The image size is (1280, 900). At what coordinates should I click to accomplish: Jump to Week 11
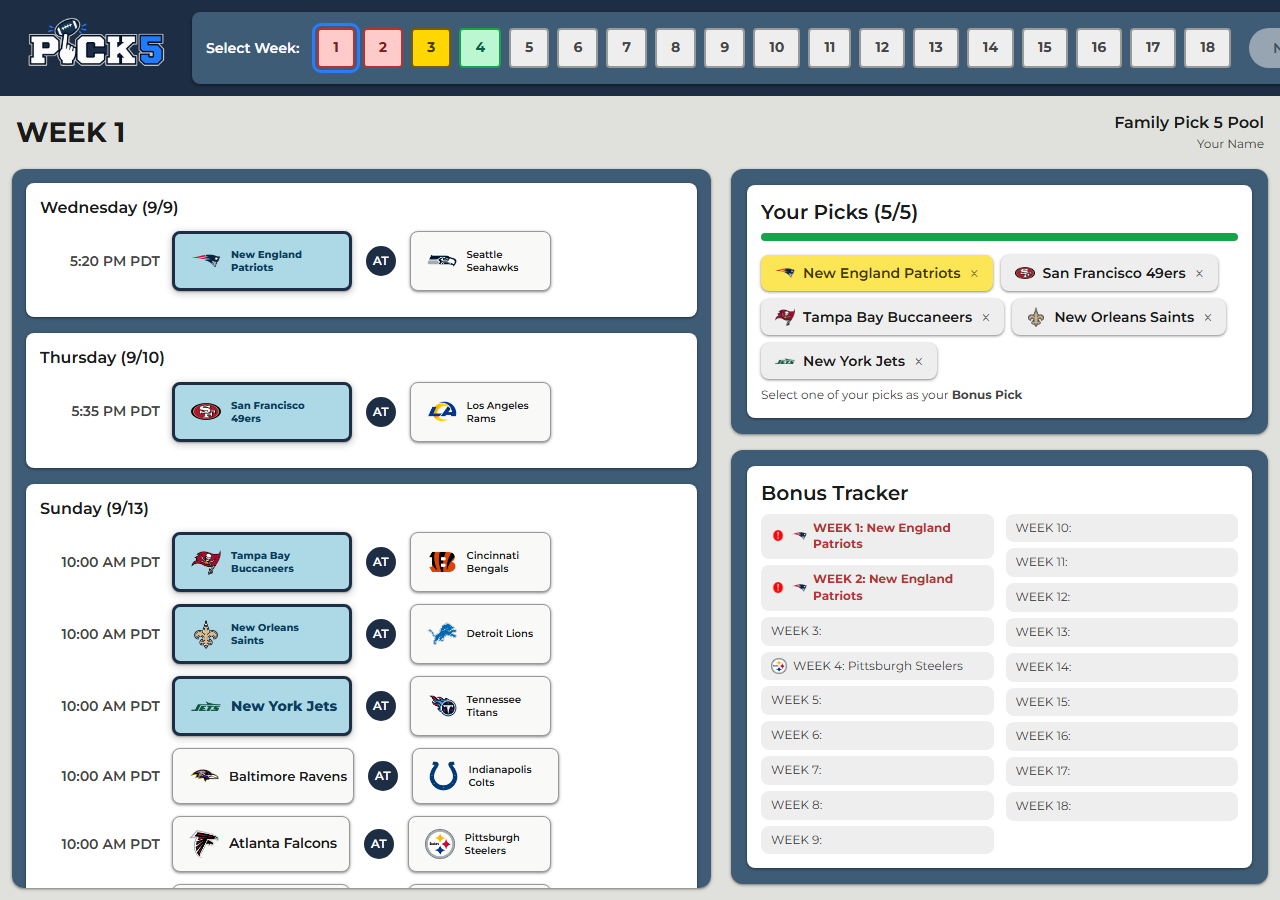tap(829, 48)
